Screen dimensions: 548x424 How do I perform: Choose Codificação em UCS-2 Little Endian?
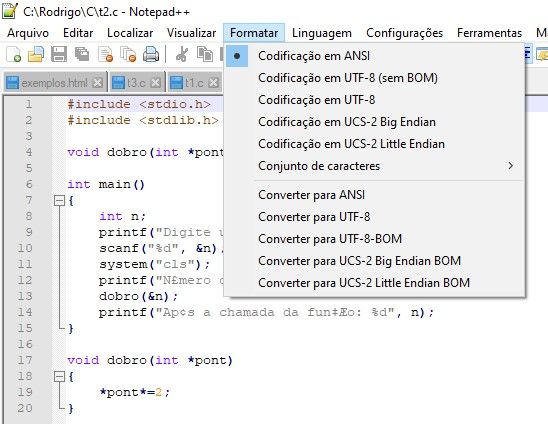(x=375, y=144)
